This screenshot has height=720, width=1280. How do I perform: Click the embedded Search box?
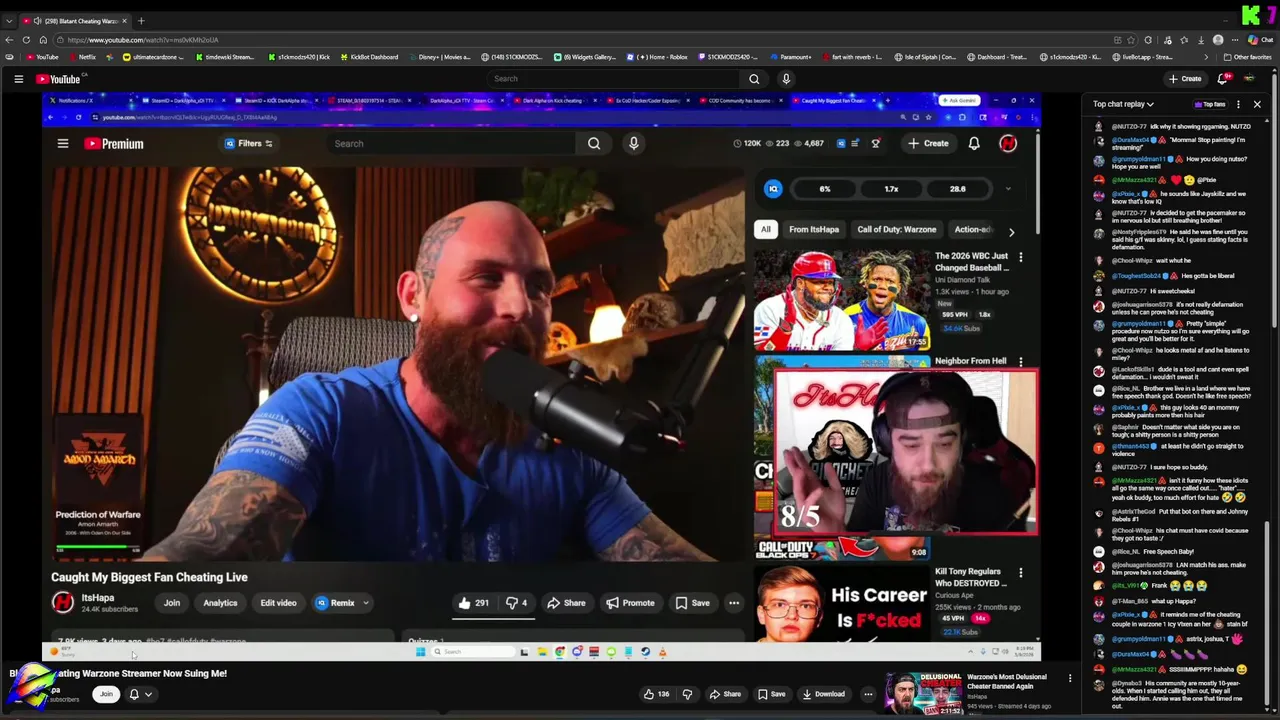click(x=450, y=143)
